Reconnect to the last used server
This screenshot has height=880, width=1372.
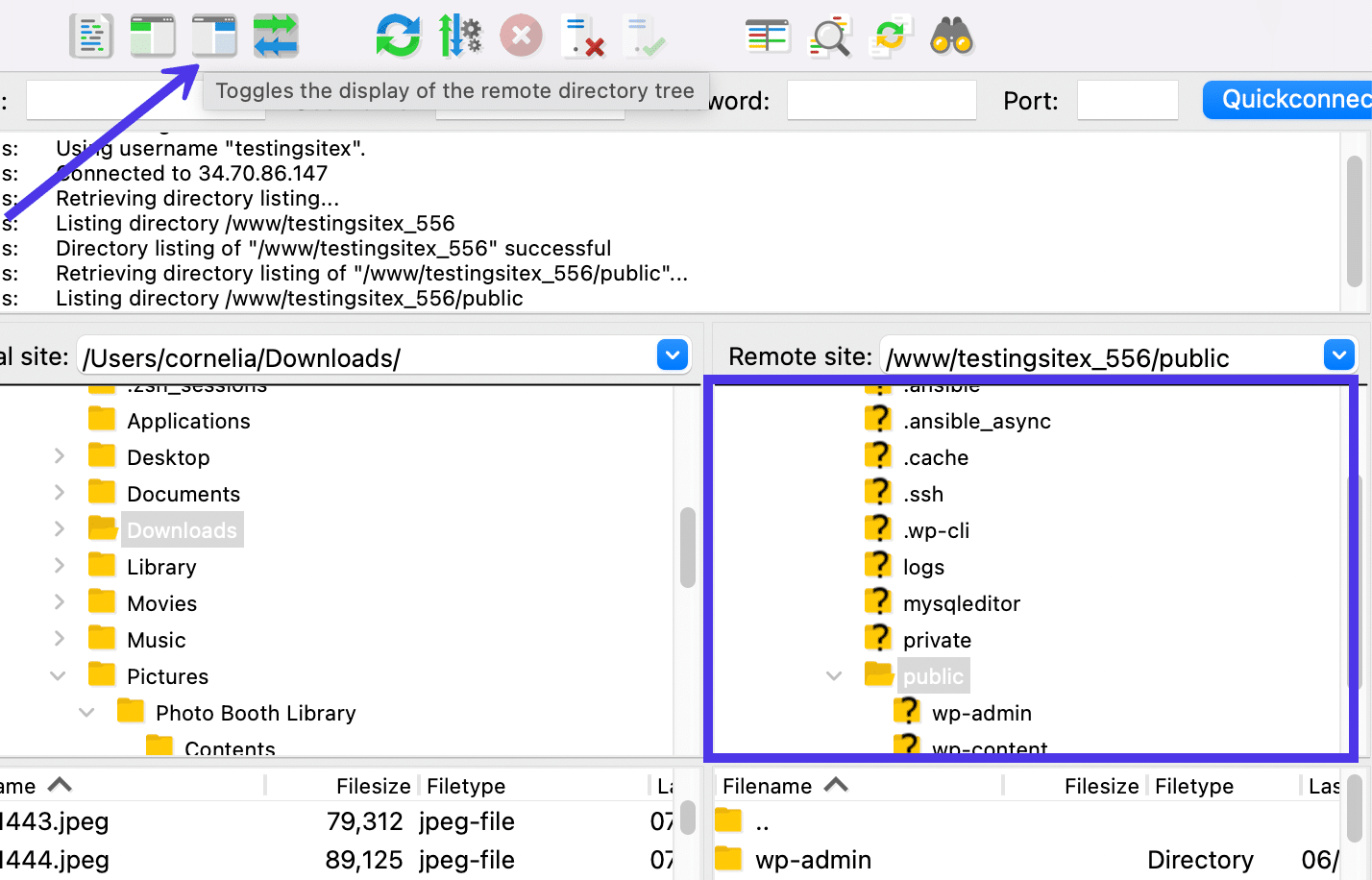[x=644, y=35]
